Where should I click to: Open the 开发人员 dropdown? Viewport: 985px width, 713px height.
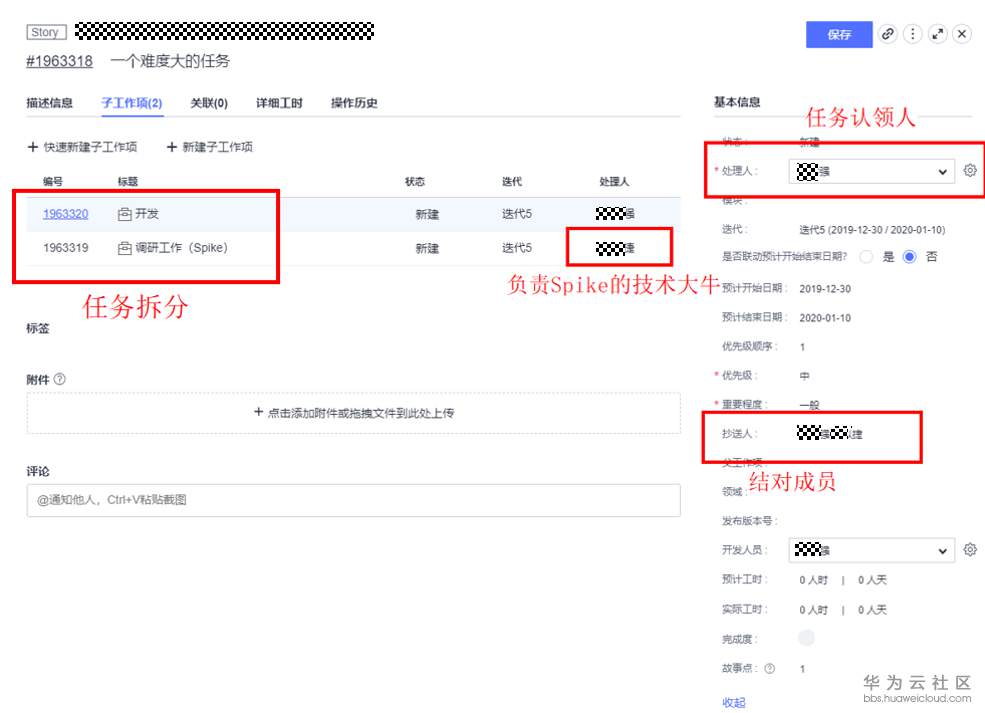pos(872,550)
